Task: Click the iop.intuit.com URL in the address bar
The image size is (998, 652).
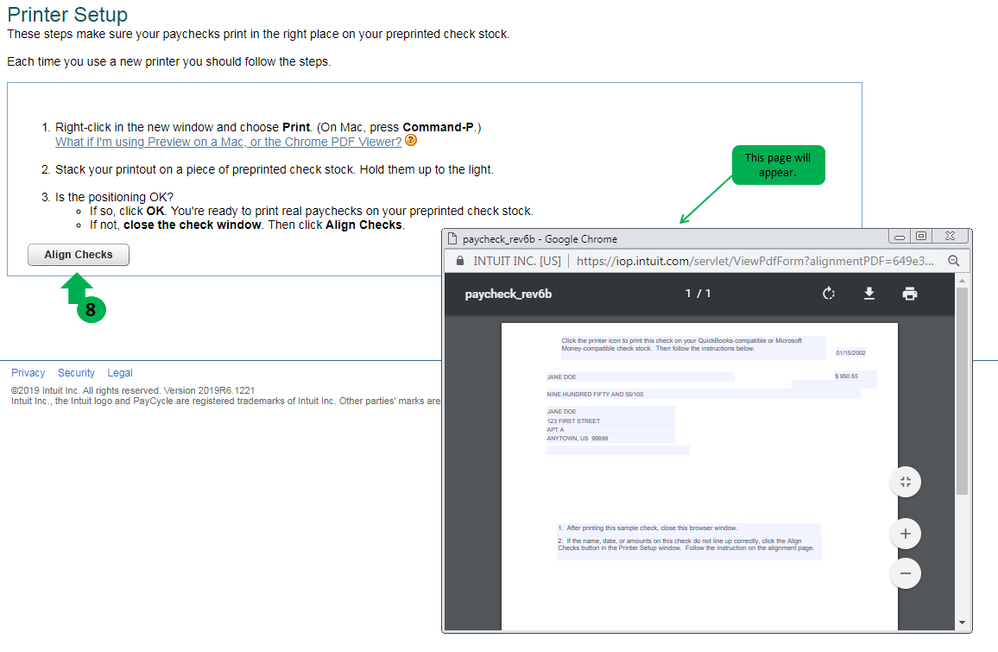Action: 755,261
